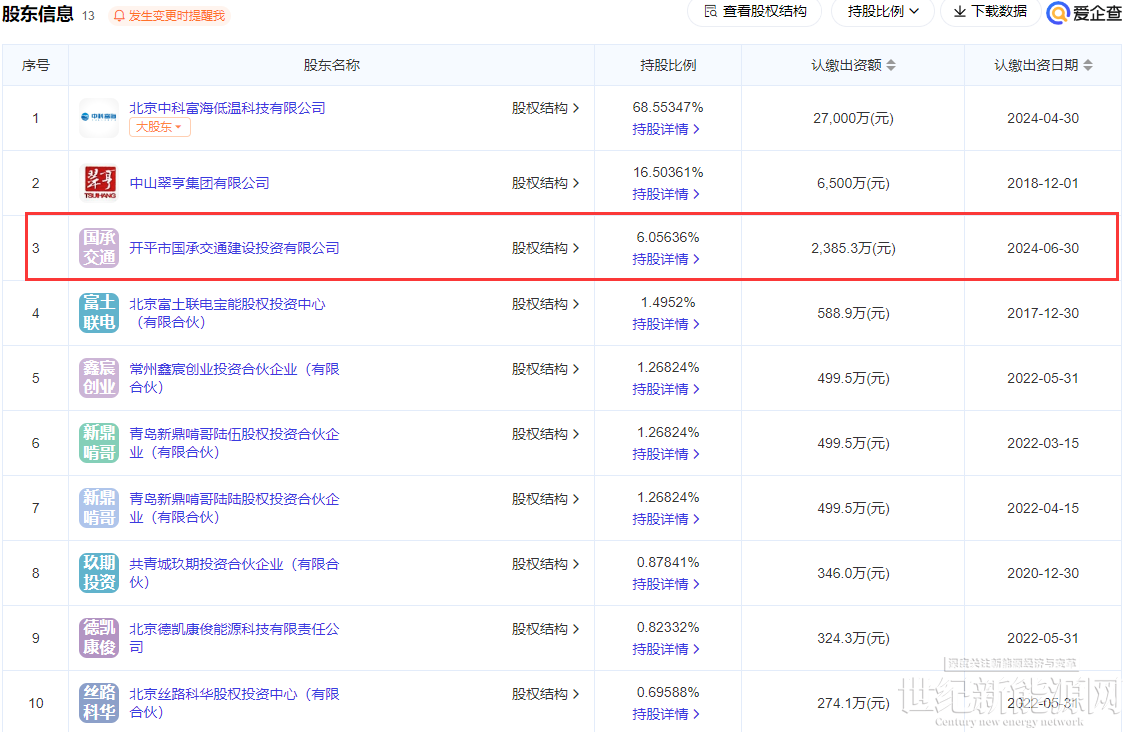Click the 玖期投资 logo icon

pyautogui.click(x=99, y=573)
